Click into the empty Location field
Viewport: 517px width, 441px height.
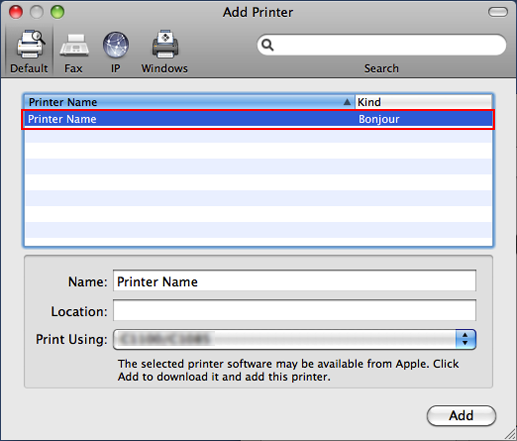(294, 310)
